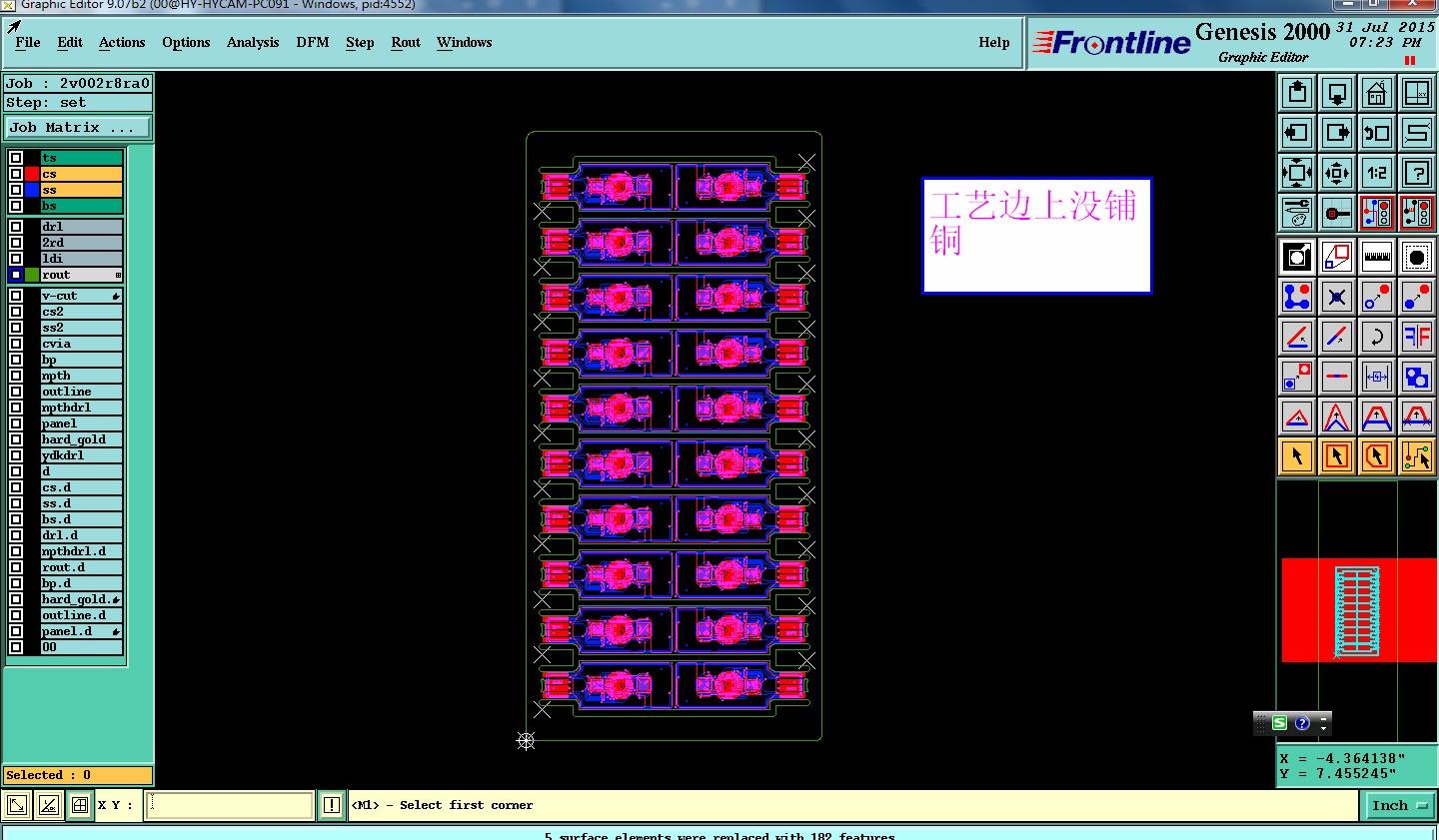Click the XY zoom window icon
This screenshot has width=1439, height=840.
1417,94
